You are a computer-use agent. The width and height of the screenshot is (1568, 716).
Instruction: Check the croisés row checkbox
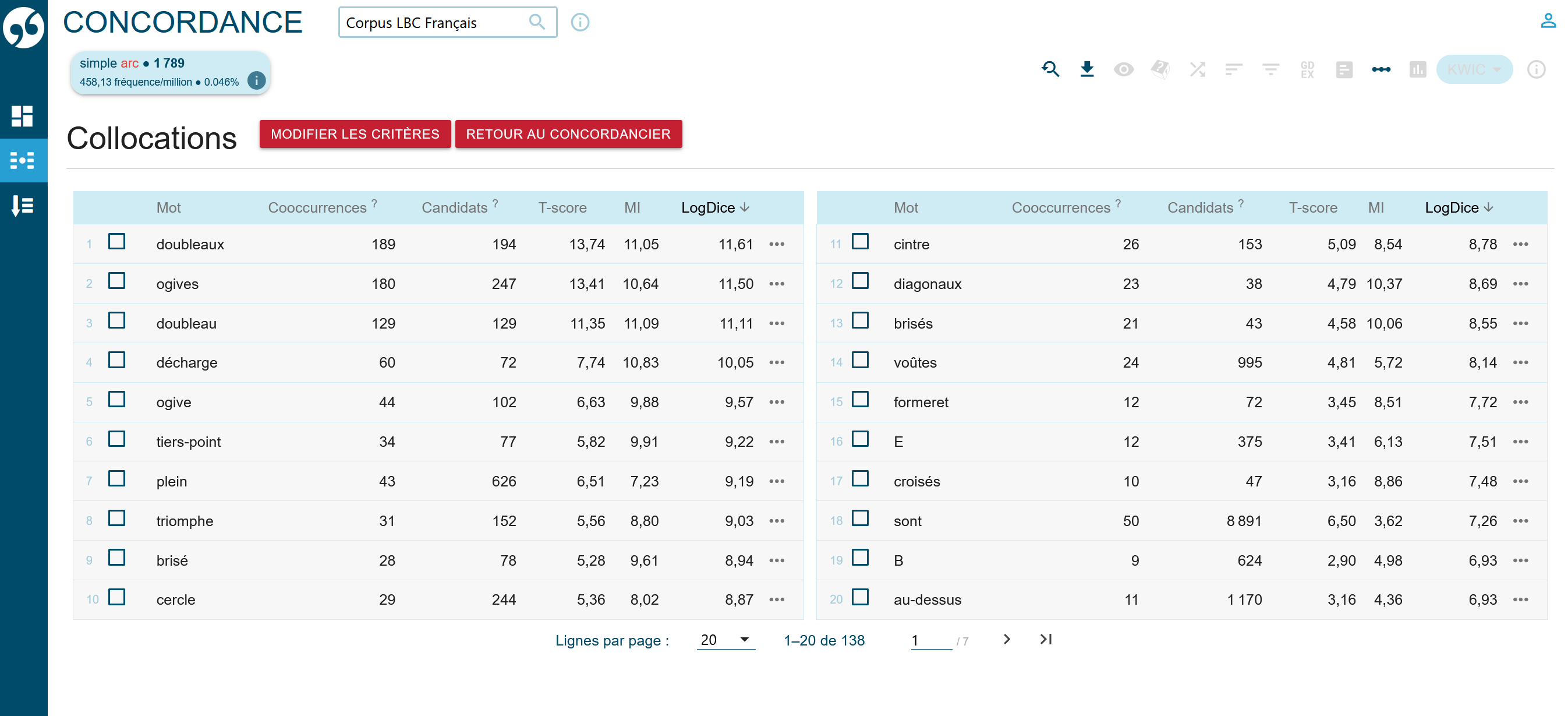(860, 478)
